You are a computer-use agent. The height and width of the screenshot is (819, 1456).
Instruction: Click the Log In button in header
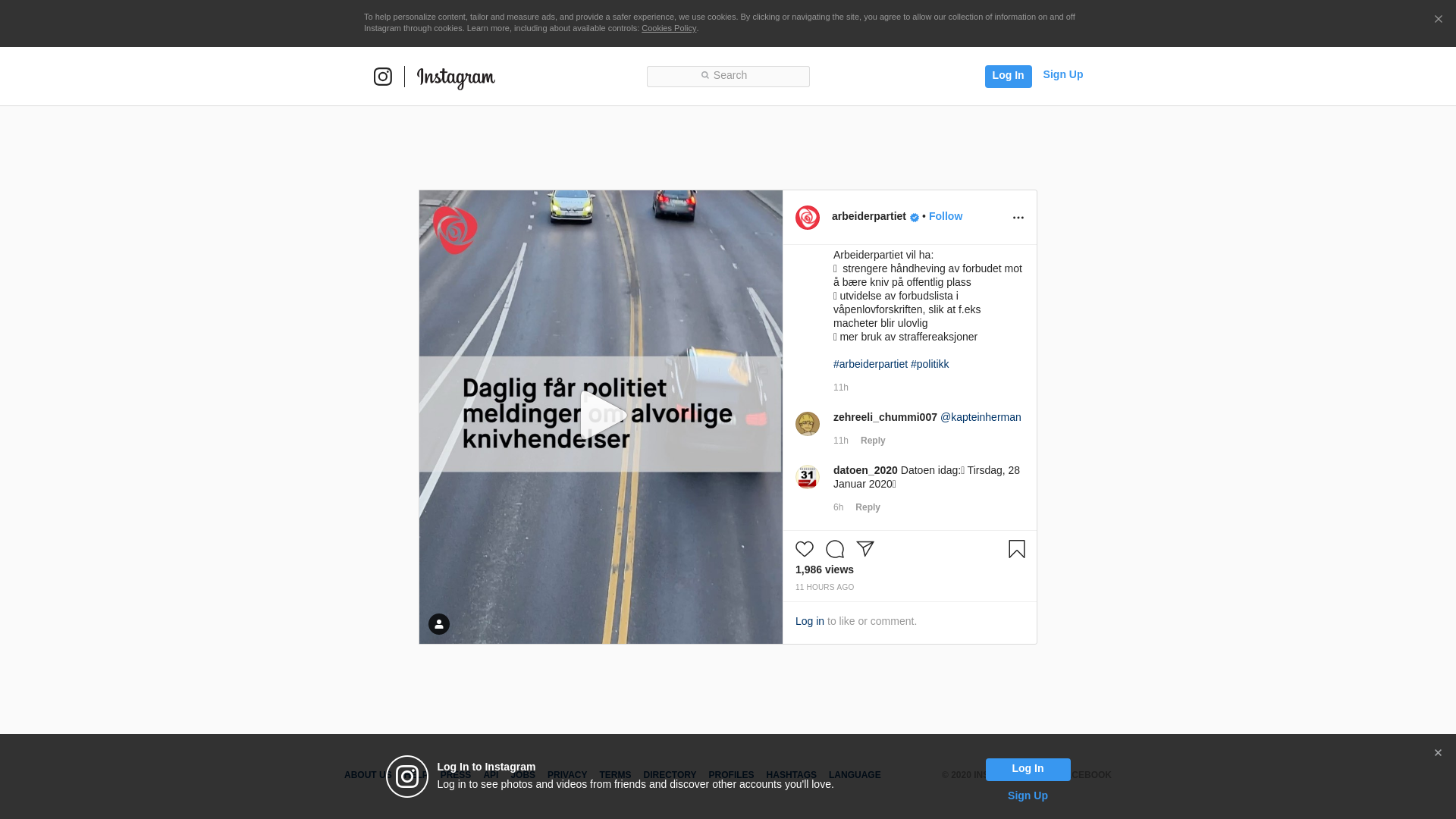(x=1008, y=76)
